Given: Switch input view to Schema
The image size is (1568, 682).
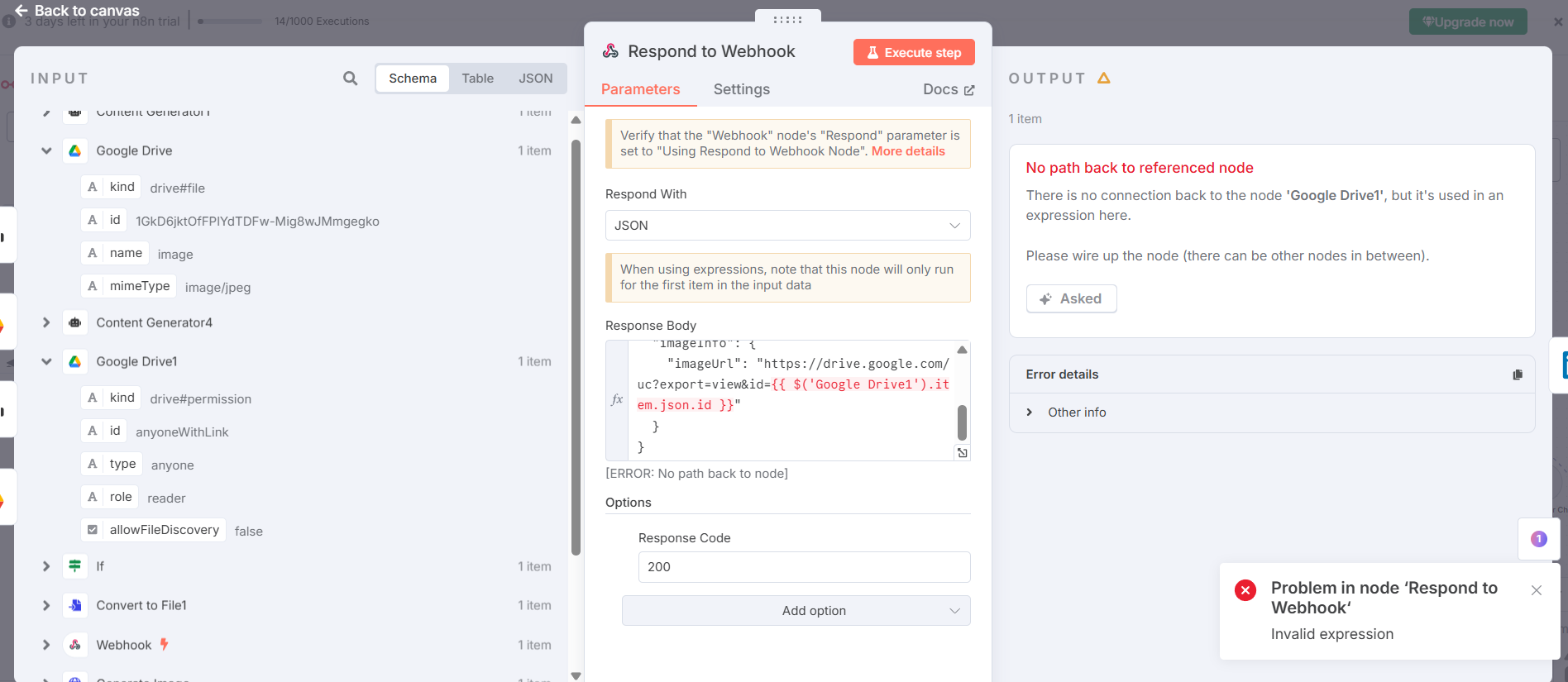Looking at the screenshot, I should pyautogui.click(x=413, y=79).
